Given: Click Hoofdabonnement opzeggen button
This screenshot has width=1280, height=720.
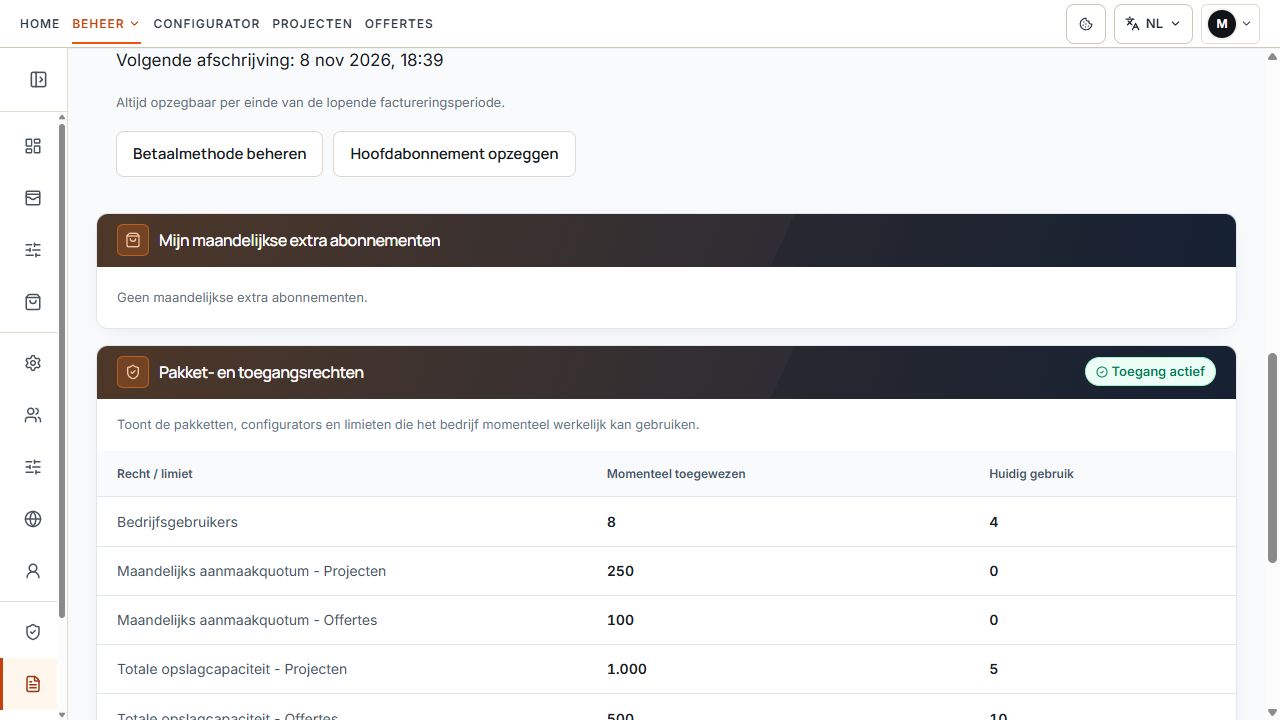Looking at the screenshot, I should (x=454, y=154).
